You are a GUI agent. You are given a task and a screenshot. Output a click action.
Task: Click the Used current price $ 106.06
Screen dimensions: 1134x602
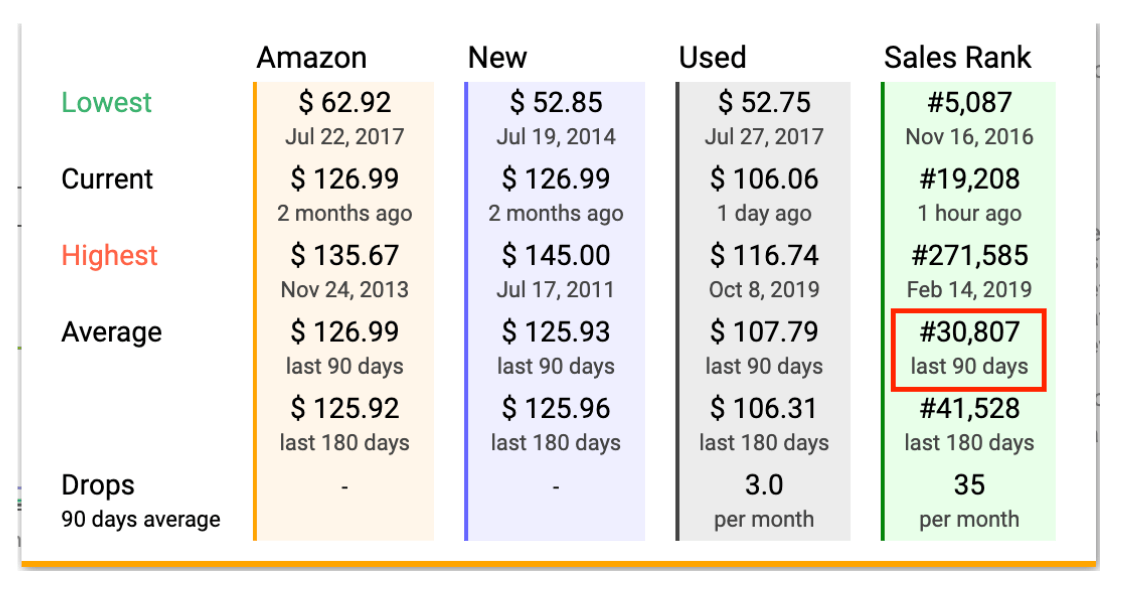764,179
